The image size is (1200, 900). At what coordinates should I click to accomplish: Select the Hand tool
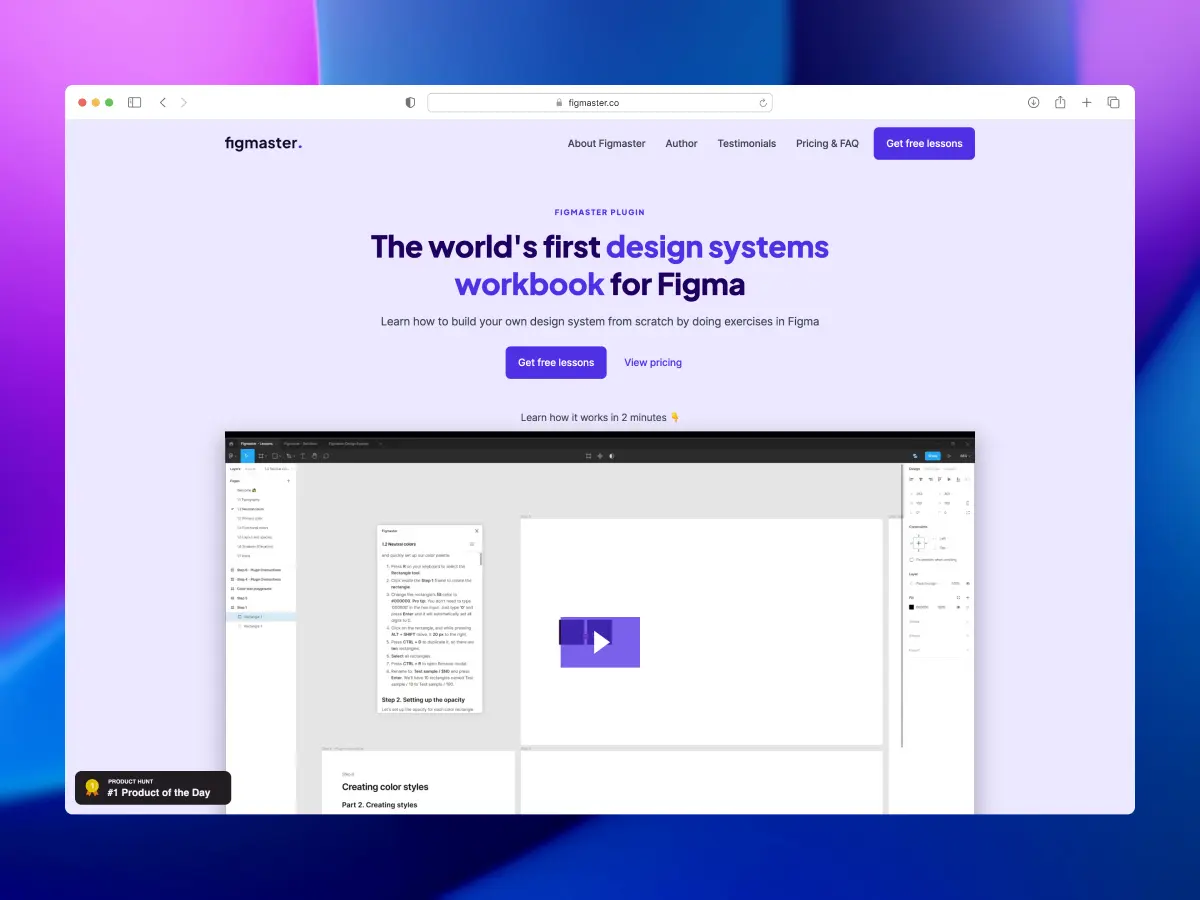315,455
